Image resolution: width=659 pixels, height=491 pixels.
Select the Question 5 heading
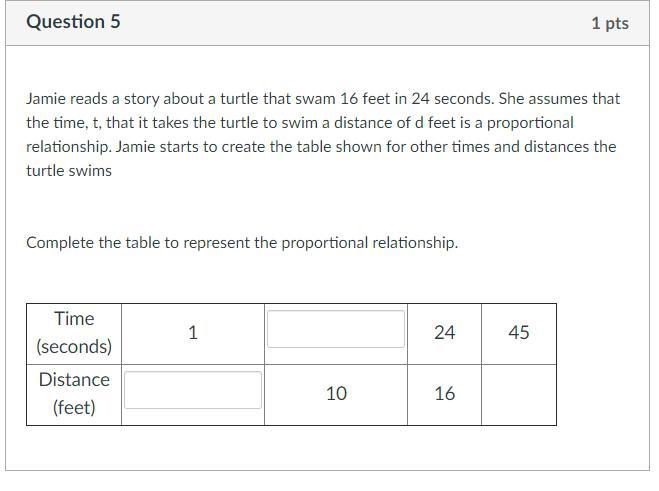click(73, 22)
